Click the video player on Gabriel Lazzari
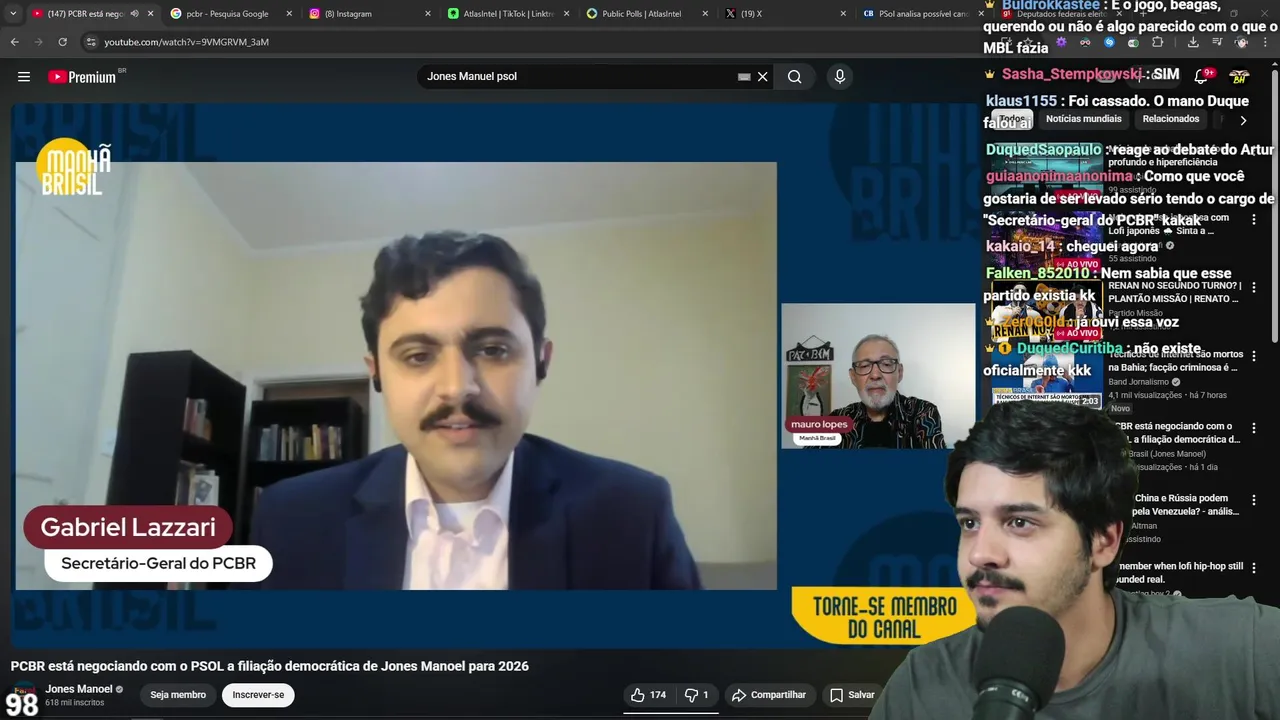 coord(396,376)
